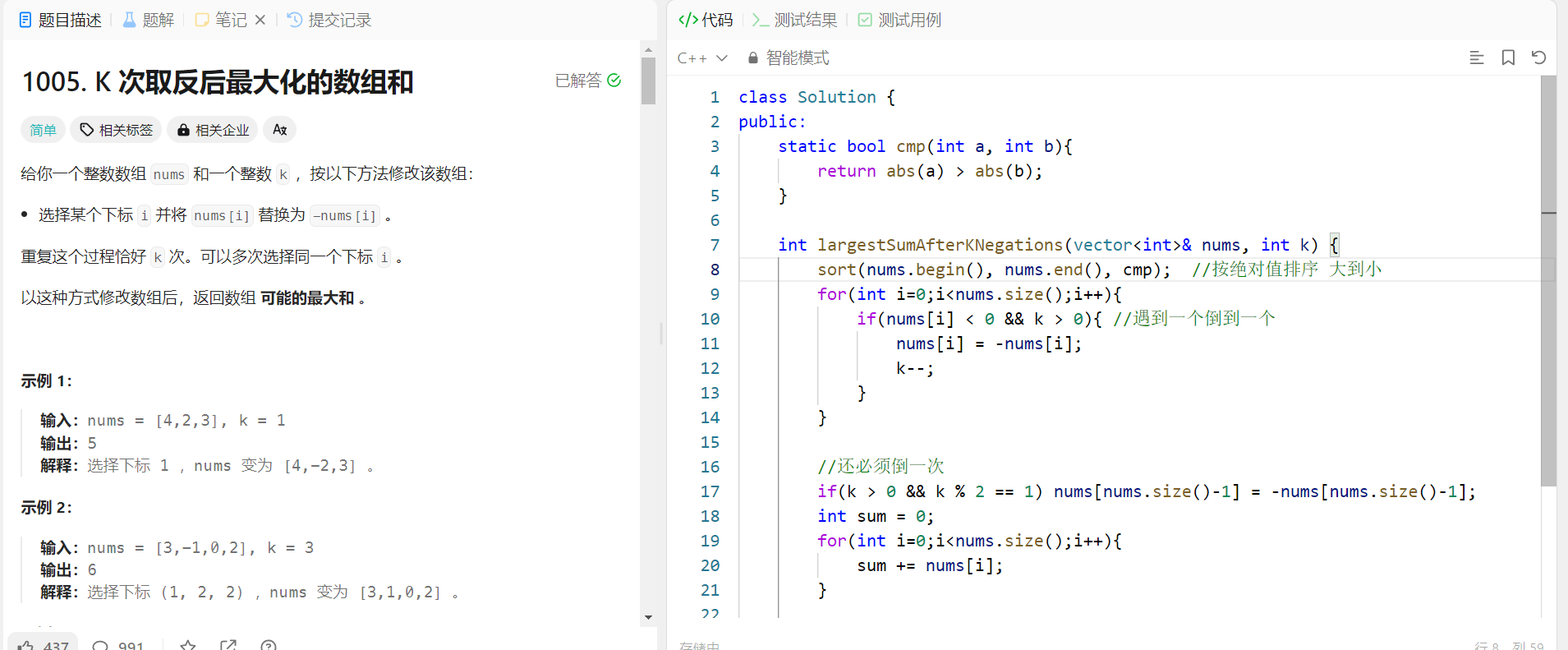Click line number 7 in the editor

tap(715, 245)
